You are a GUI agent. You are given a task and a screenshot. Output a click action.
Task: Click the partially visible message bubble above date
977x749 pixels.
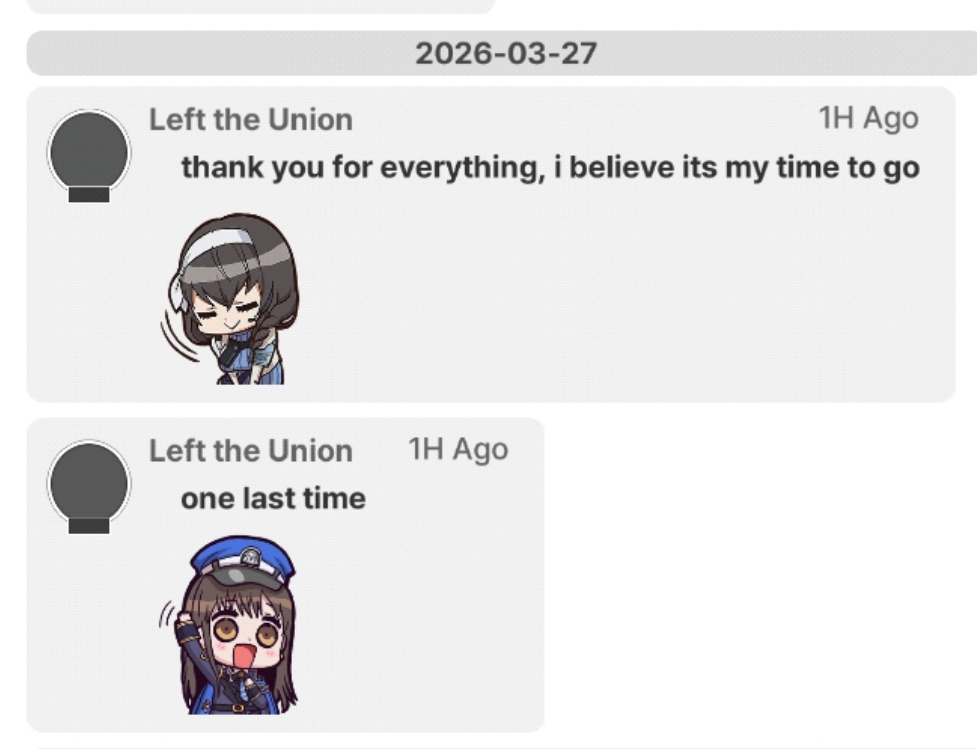260,6
